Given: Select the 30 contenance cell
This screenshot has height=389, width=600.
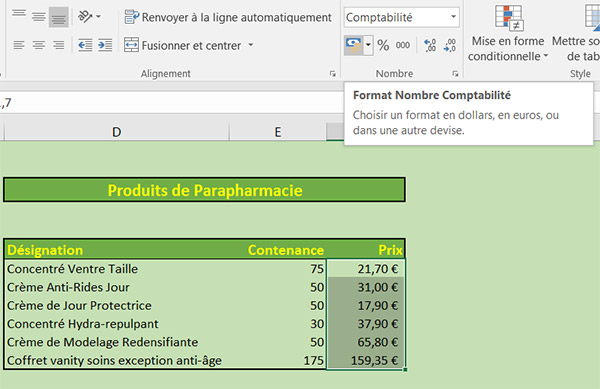Looking at the screenshot, I should (x=278, y=324).
